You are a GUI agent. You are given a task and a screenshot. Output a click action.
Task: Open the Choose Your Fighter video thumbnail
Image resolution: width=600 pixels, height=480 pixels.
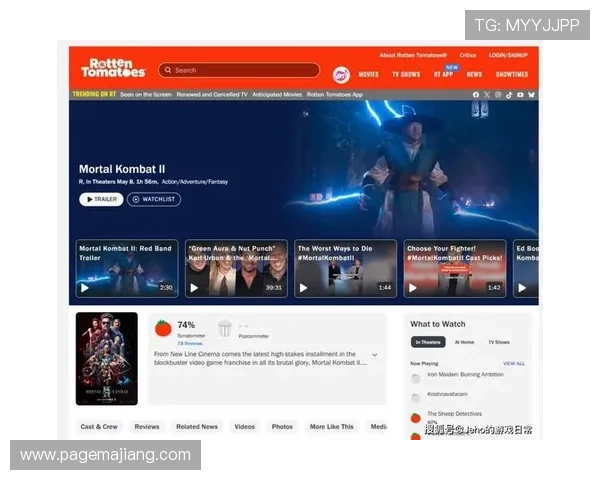point(455,268)
